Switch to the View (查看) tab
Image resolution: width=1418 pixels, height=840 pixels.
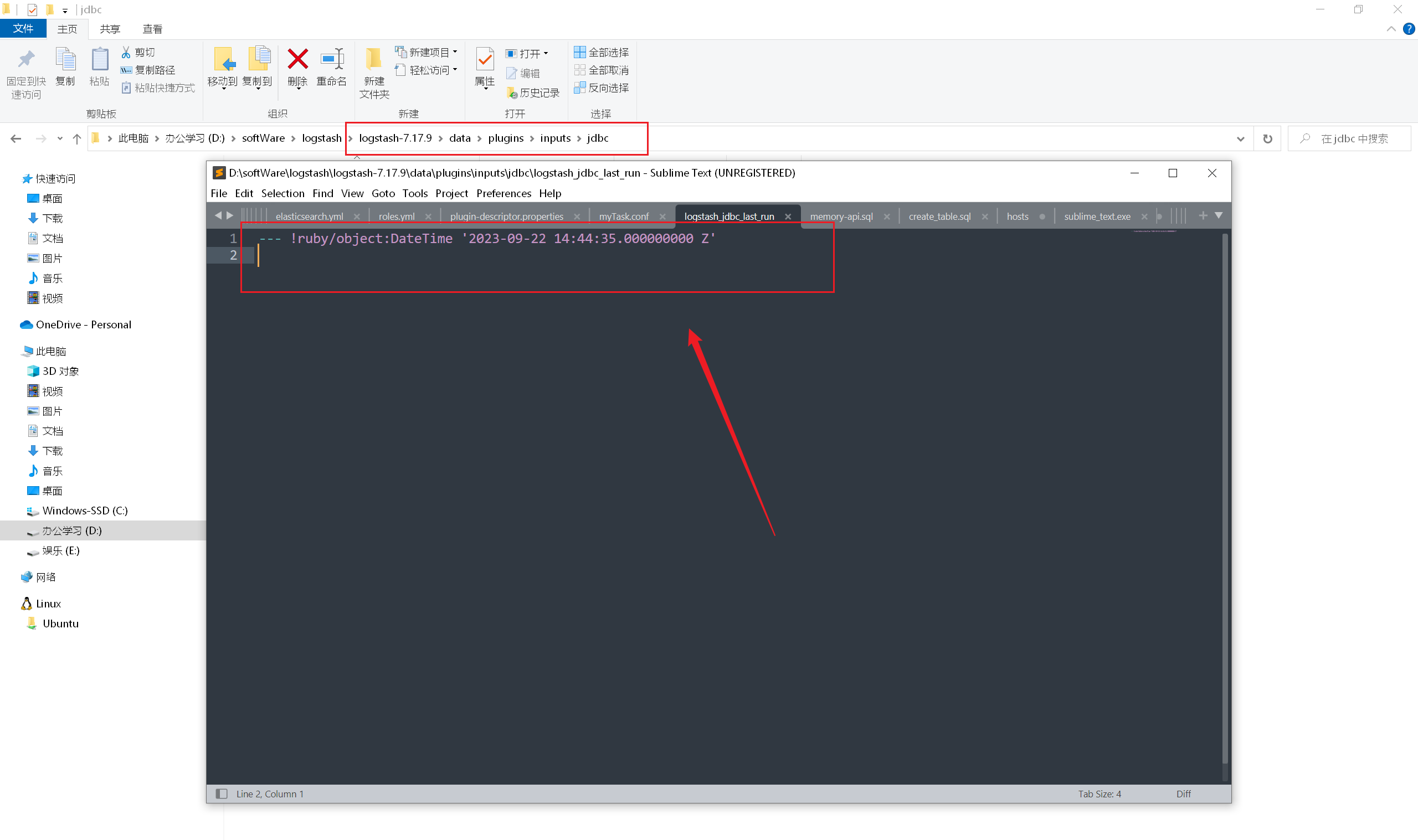pyautogui.click(x=152, y=29)
